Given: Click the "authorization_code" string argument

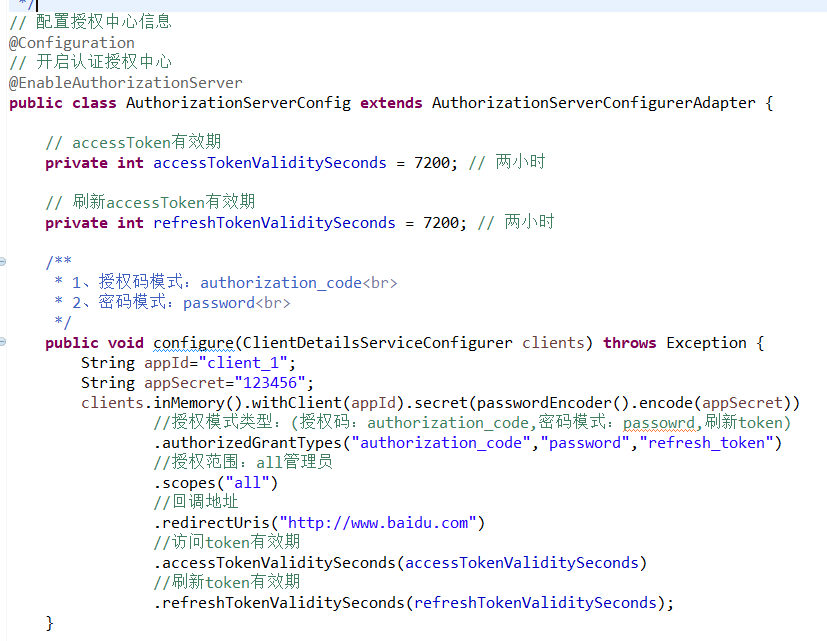Looking at the screenshot, I should click(441, 443).
